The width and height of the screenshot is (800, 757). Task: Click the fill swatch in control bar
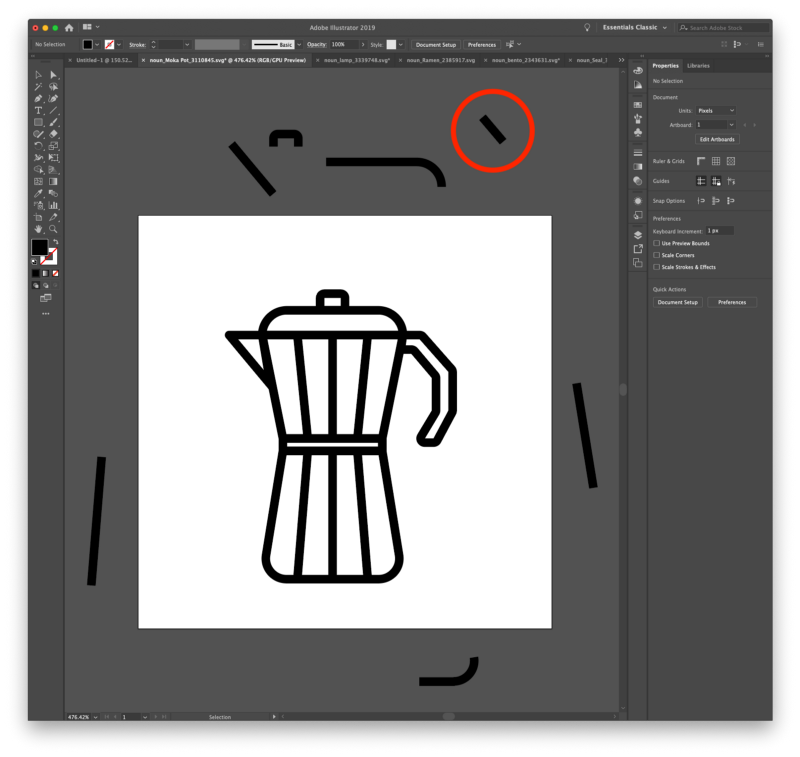tap(88, 45)
